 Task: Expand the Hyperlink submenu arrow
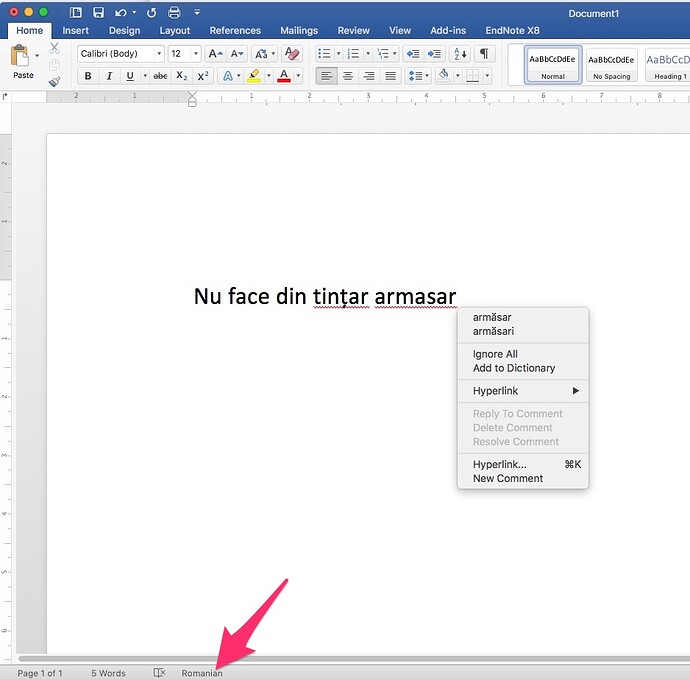click(x=576, y=391)
